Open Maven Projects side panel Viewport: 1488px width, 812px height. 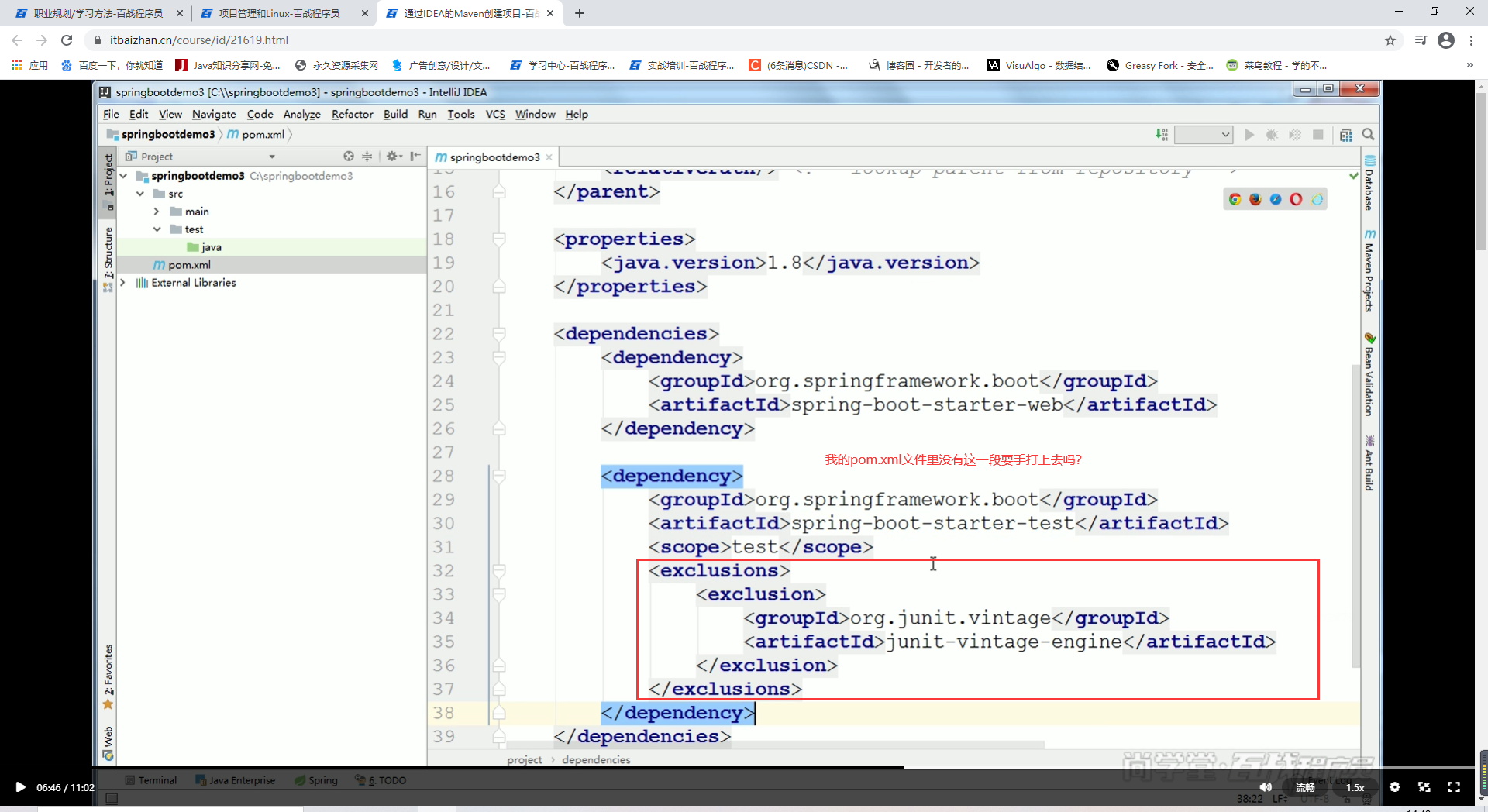[x=1369, y=271]
